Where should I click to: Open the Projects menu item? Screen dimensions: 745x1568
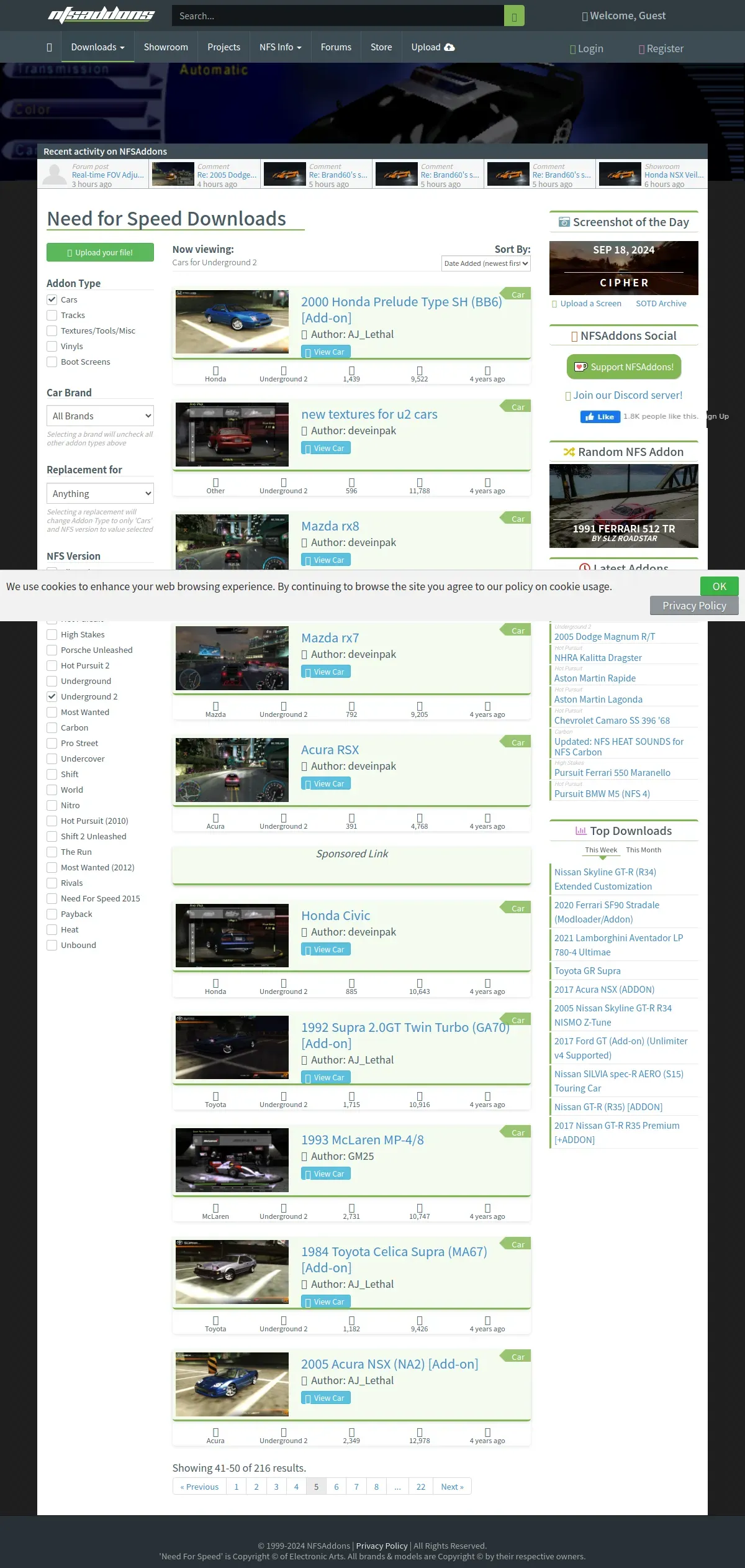point(223,47)
